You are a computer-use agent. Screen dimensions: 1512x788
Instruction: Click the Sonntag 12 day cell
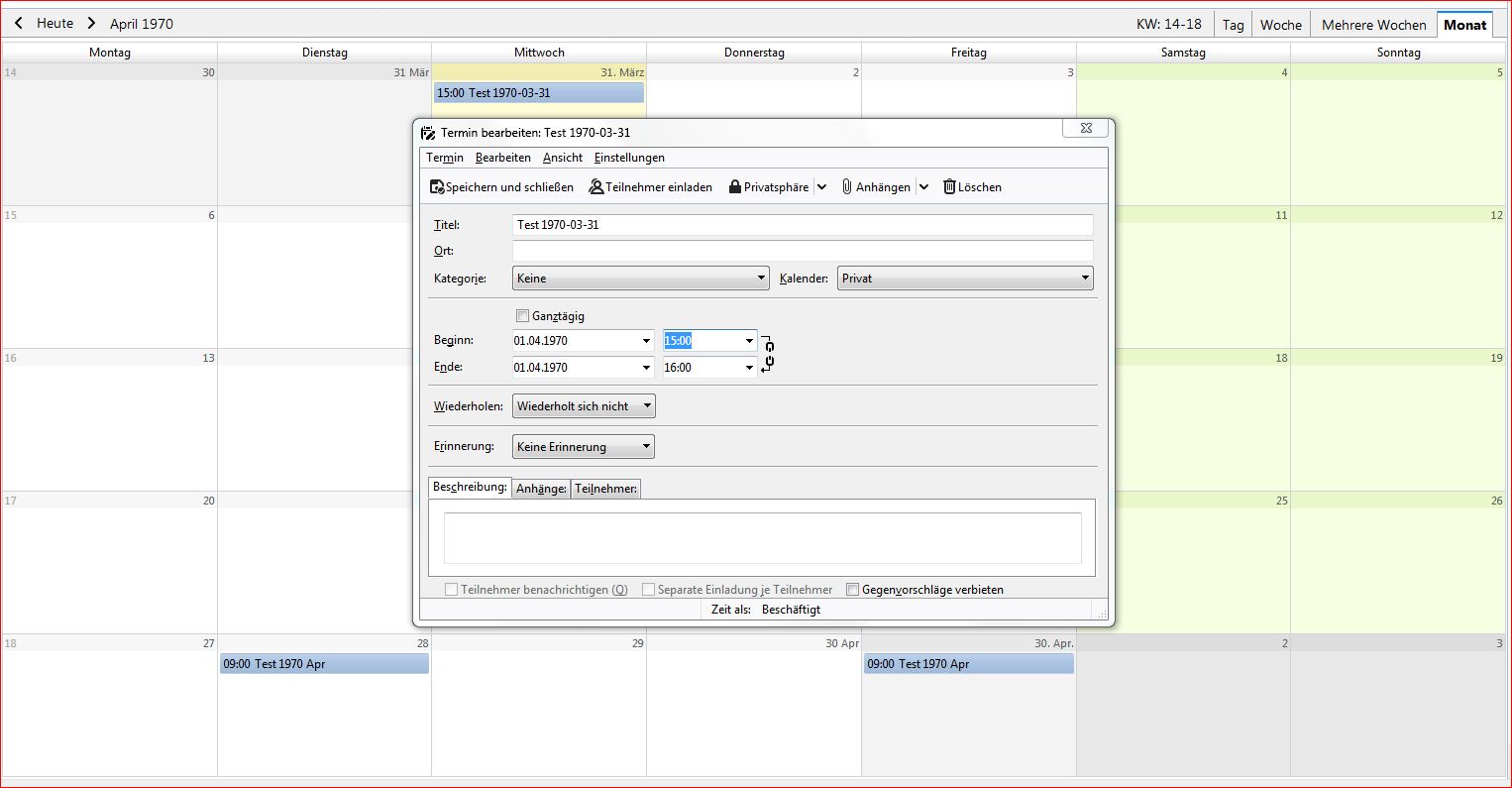tap(1398, 278)
